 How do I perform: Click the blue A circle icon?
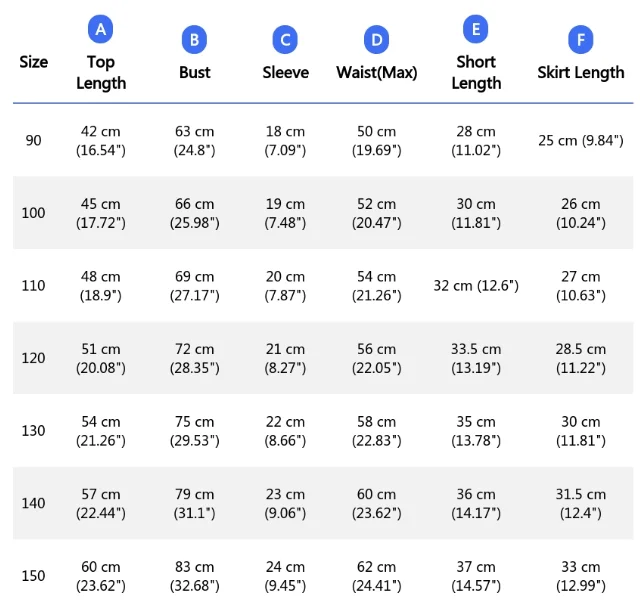point(100,29)
